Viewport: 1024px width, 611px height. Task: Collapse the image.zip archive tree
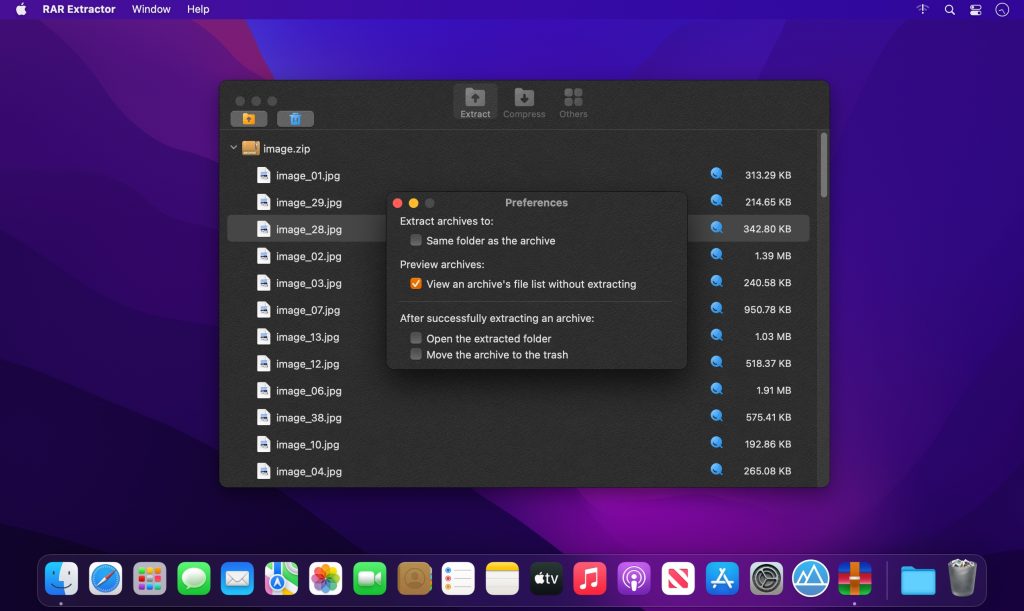pos(232,148)
